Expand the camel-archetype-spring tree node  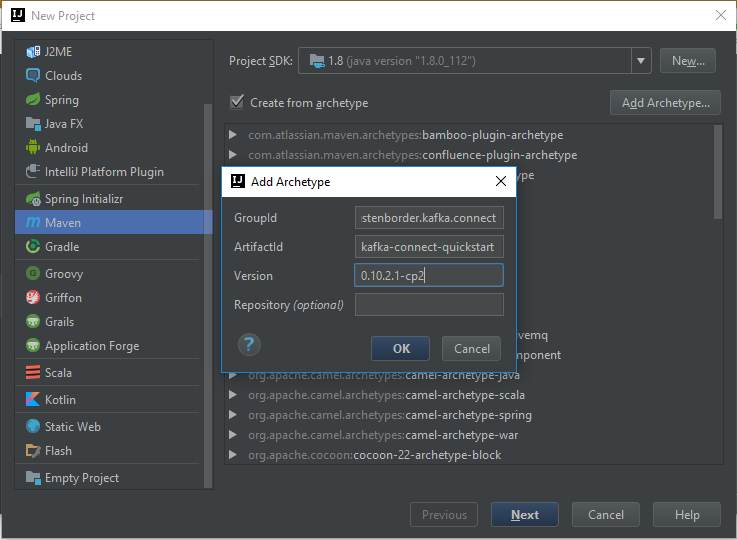point(233,415)
